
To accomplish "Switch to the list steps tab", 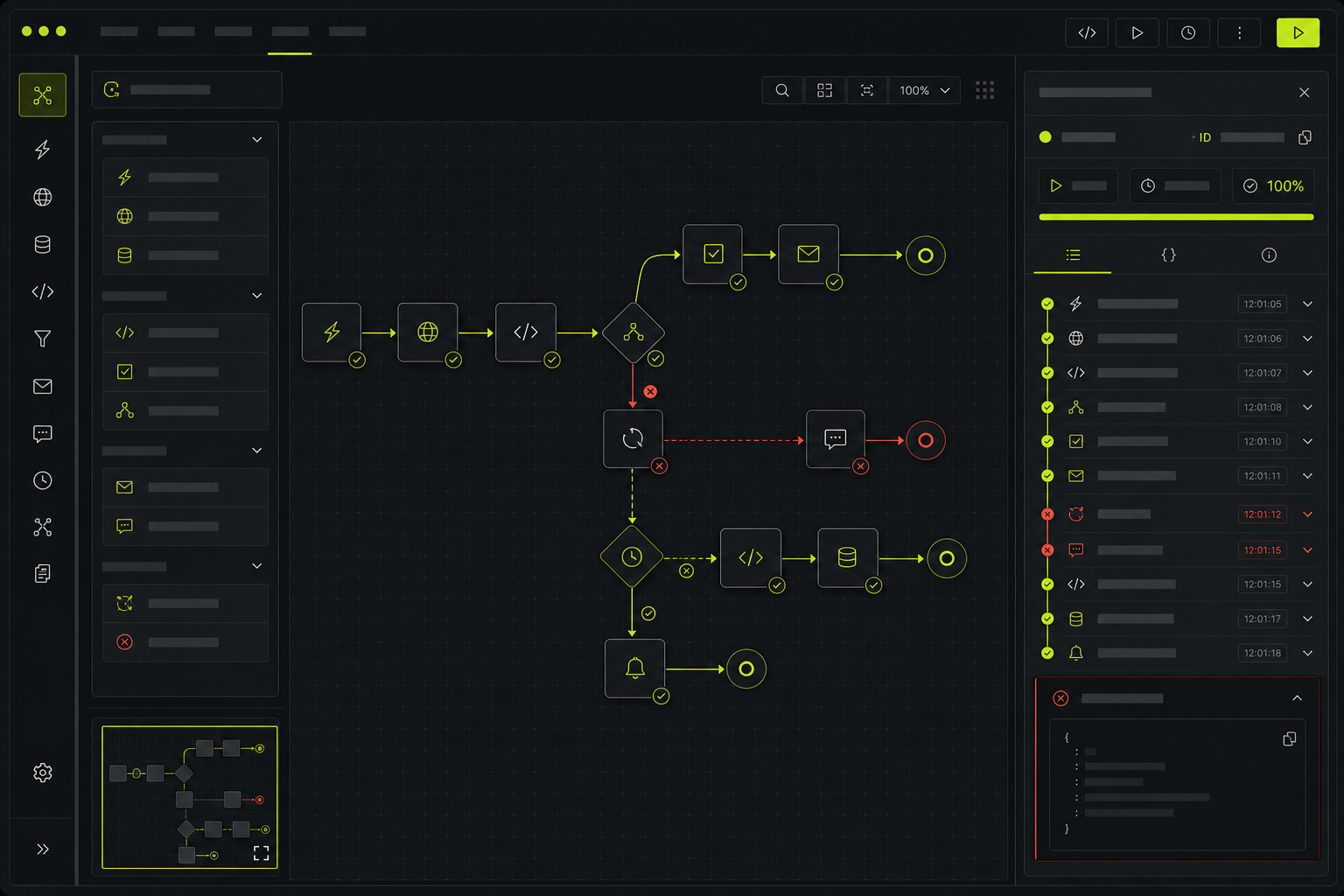I will (1073, 255).
